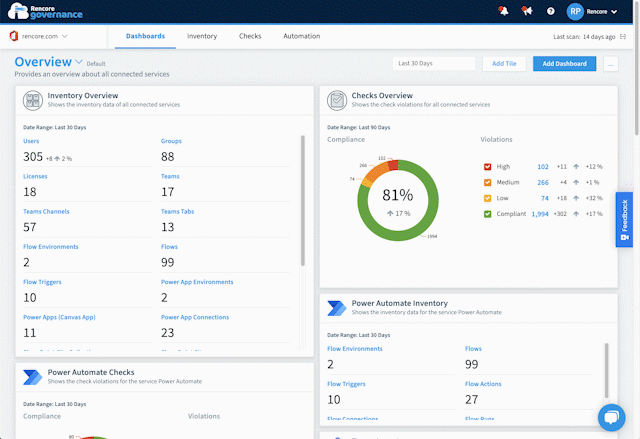The width and height of the screenshot is (640, 439).
Task: Click the Low violations up arrow
Action: (576, 198)
